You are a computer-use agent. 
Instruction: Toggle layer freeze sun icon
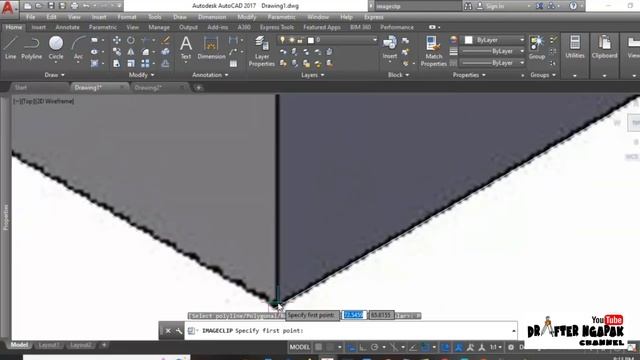[x=291, y=40]
